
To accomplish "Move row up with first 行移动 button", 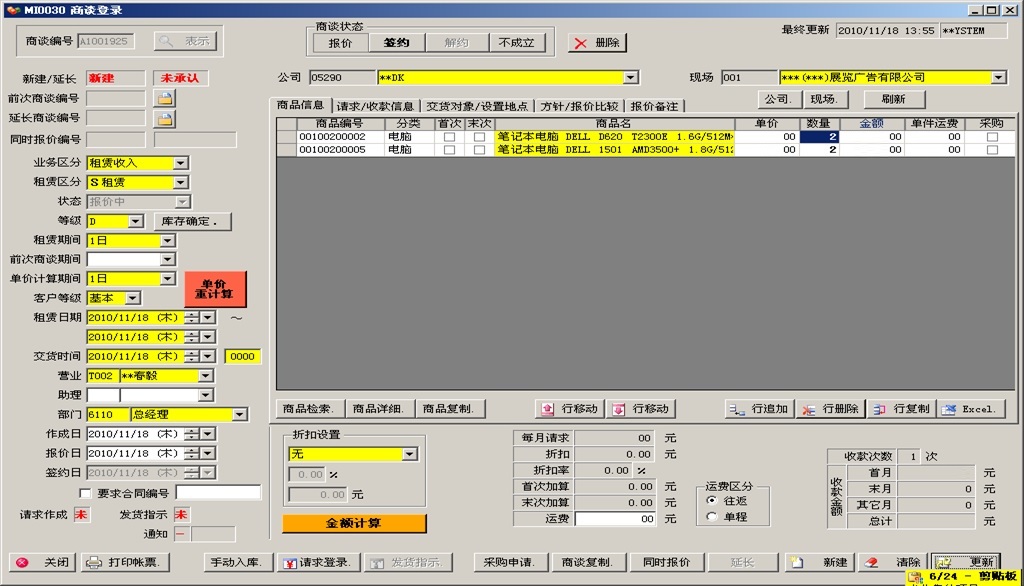I will [569, 409].
